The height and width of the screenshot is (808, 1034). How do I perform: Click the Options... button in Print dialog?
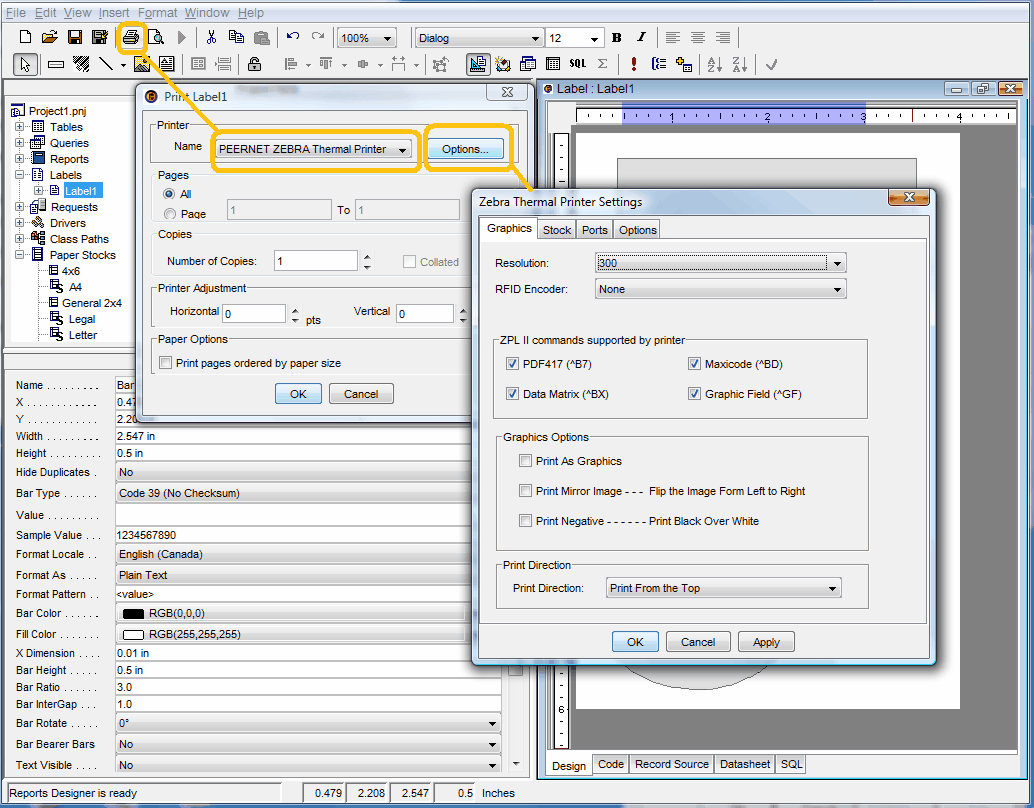click(465, 149)
